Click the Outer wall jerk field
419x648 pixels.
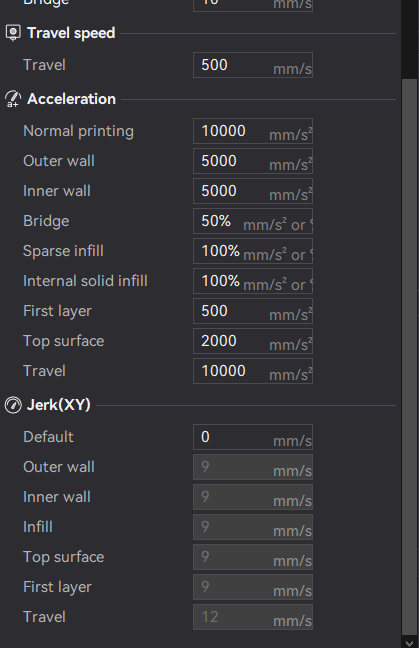coord(253,467)
